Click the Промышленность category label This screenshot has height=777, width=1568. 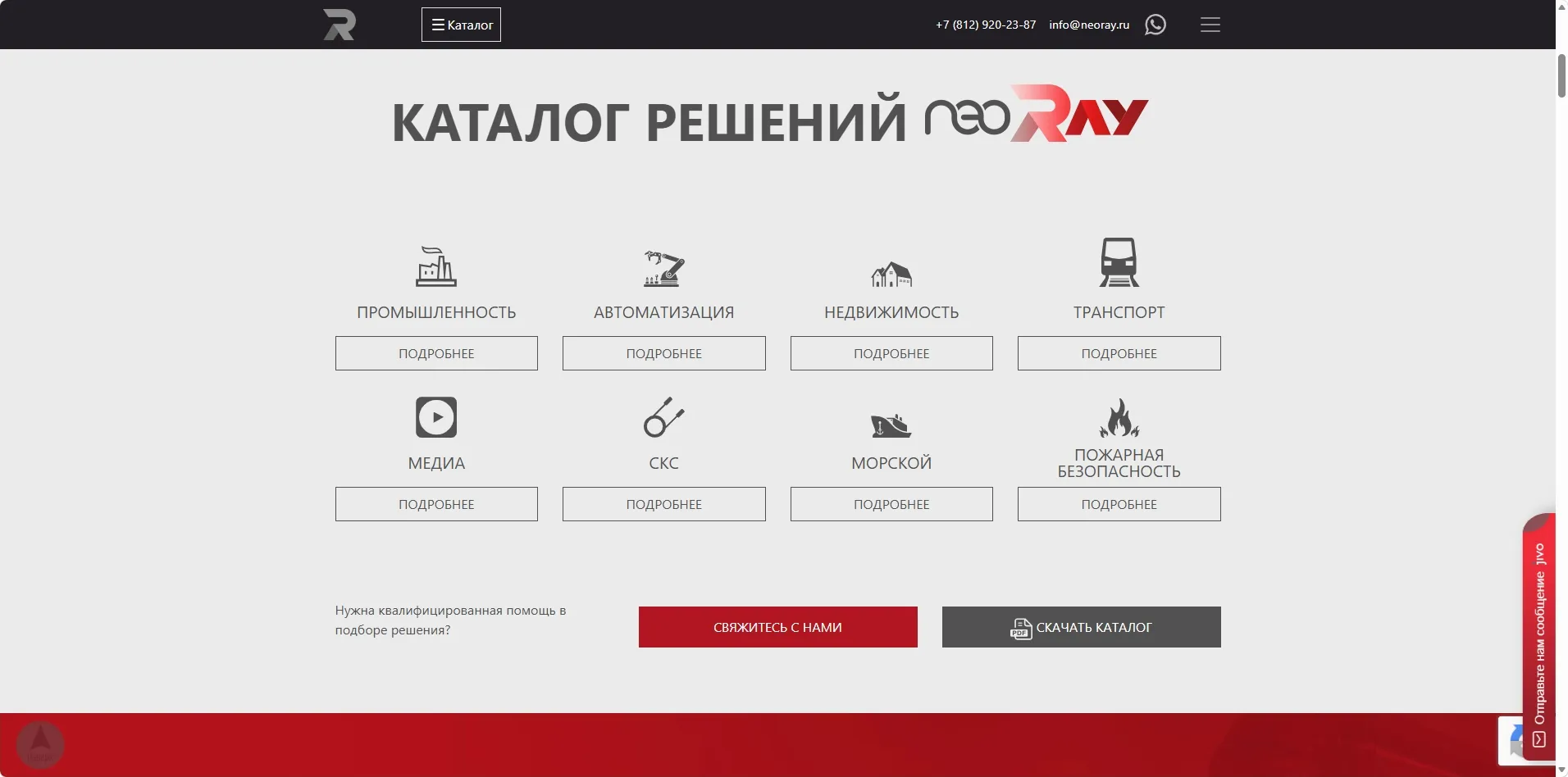click(x=436, y=312)
